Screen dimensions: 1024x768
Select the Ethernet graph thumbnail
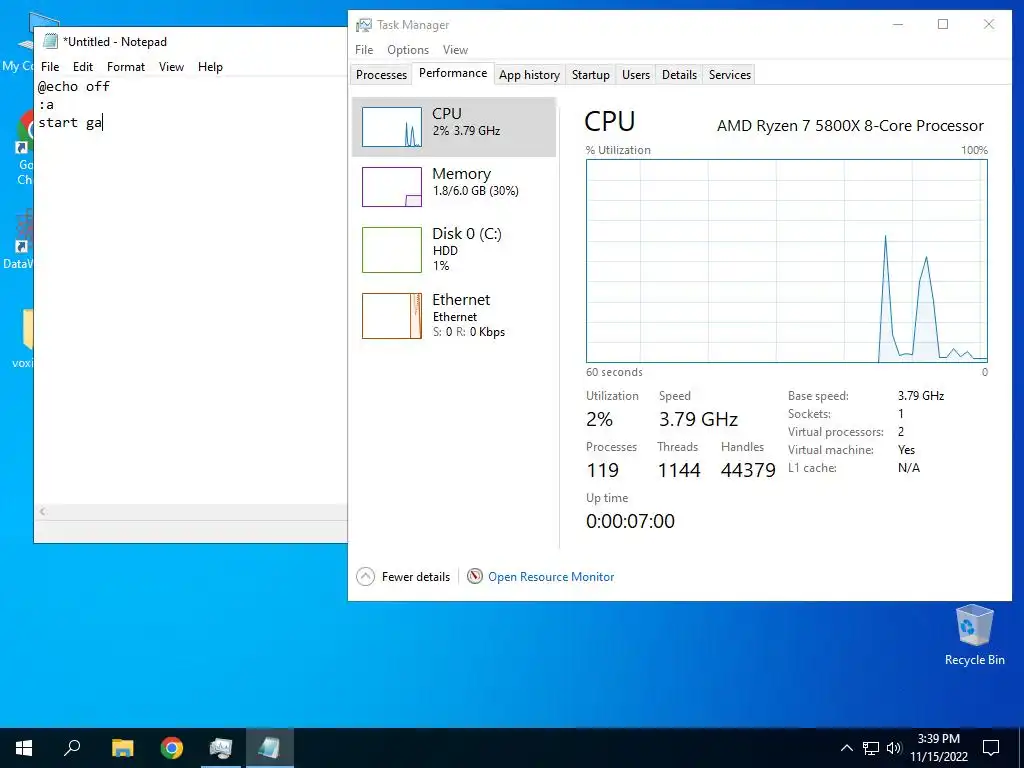click(x=391, y=315)
